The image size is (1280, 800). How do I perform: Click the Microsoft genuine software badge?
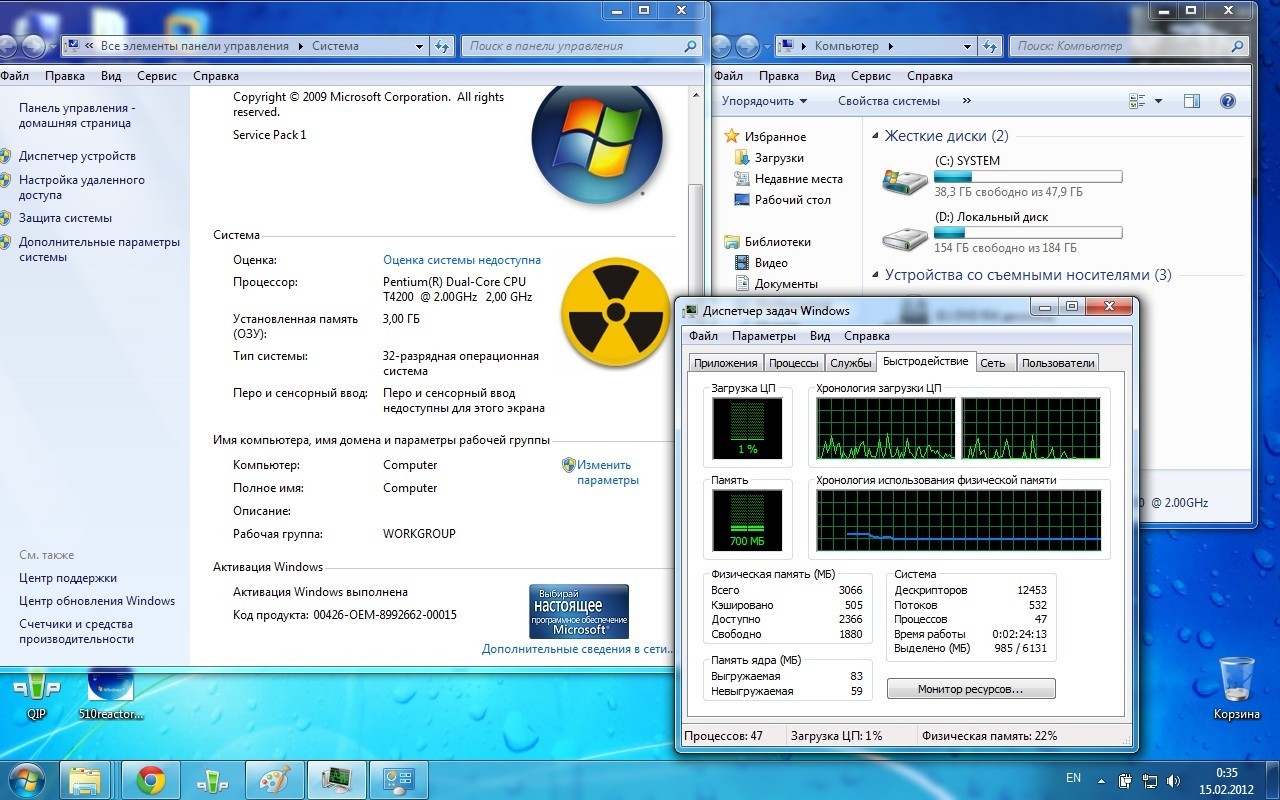579,611
